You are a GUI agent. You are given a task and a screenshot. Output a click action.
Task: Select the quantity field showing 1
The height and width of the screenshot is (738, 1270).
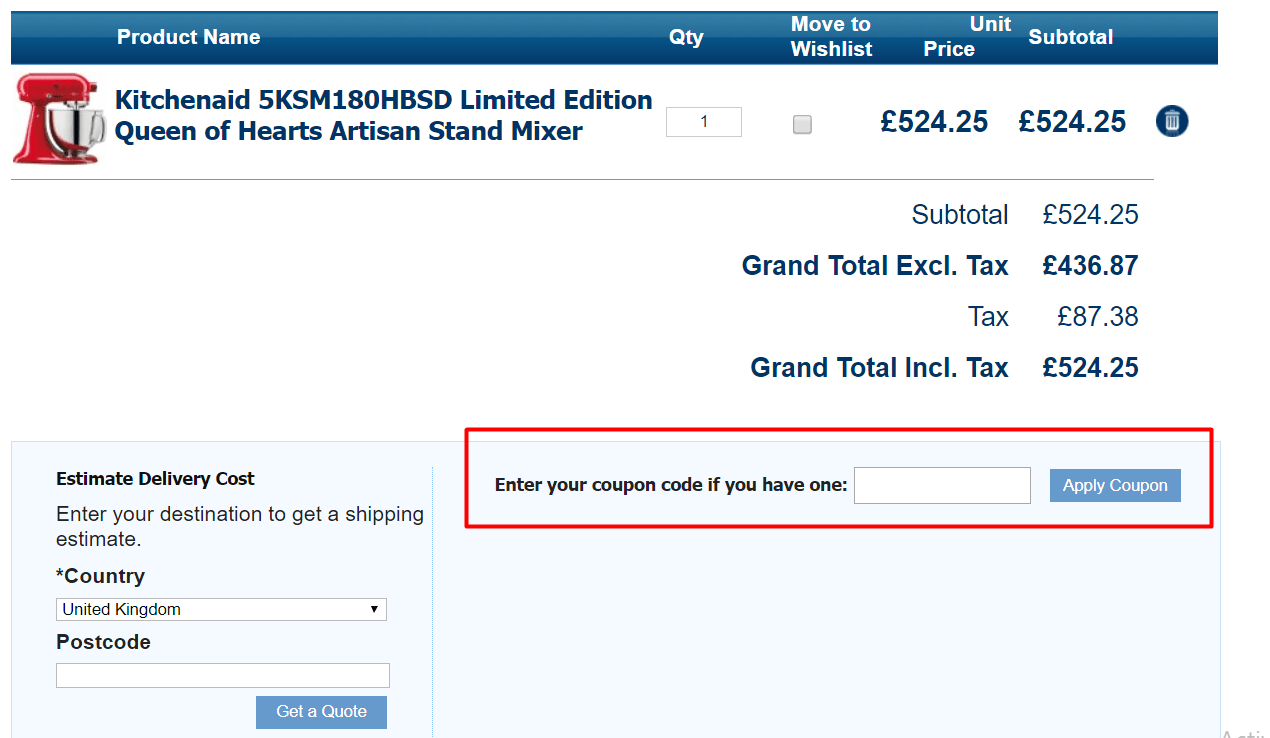pos(703,122)
